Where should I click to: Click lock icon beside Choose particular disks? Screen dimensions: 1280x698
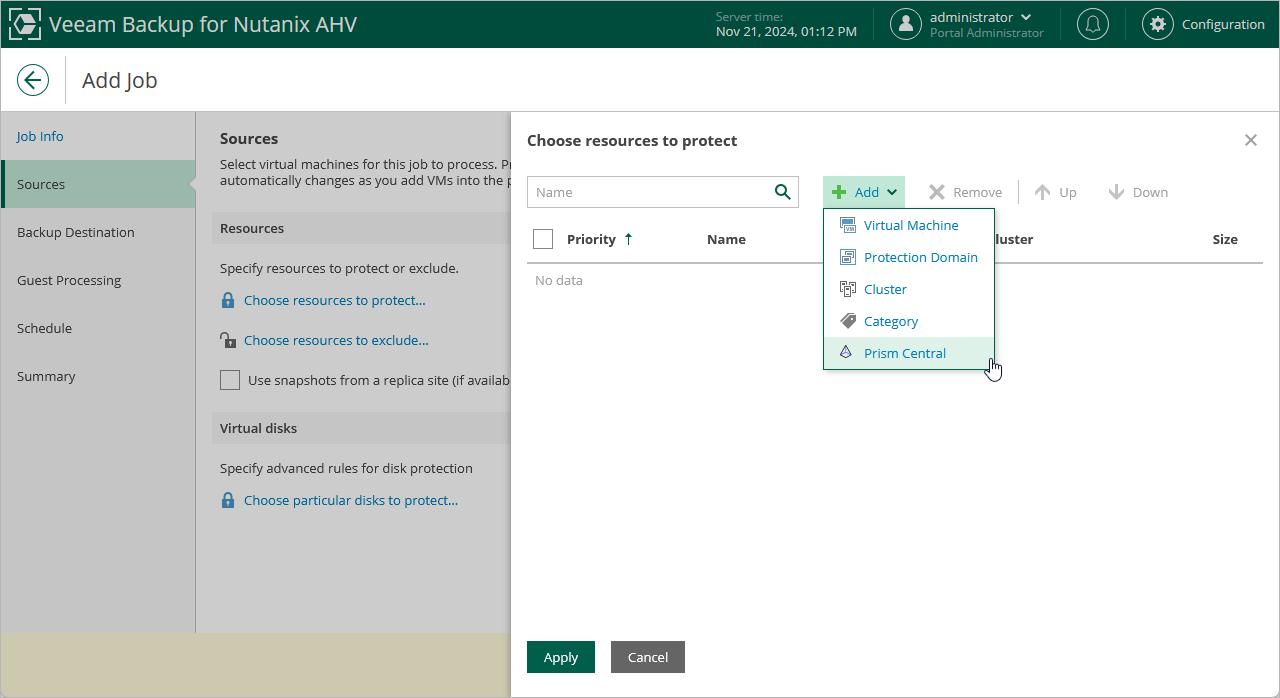pyautogui.click(x=228, y=500)
